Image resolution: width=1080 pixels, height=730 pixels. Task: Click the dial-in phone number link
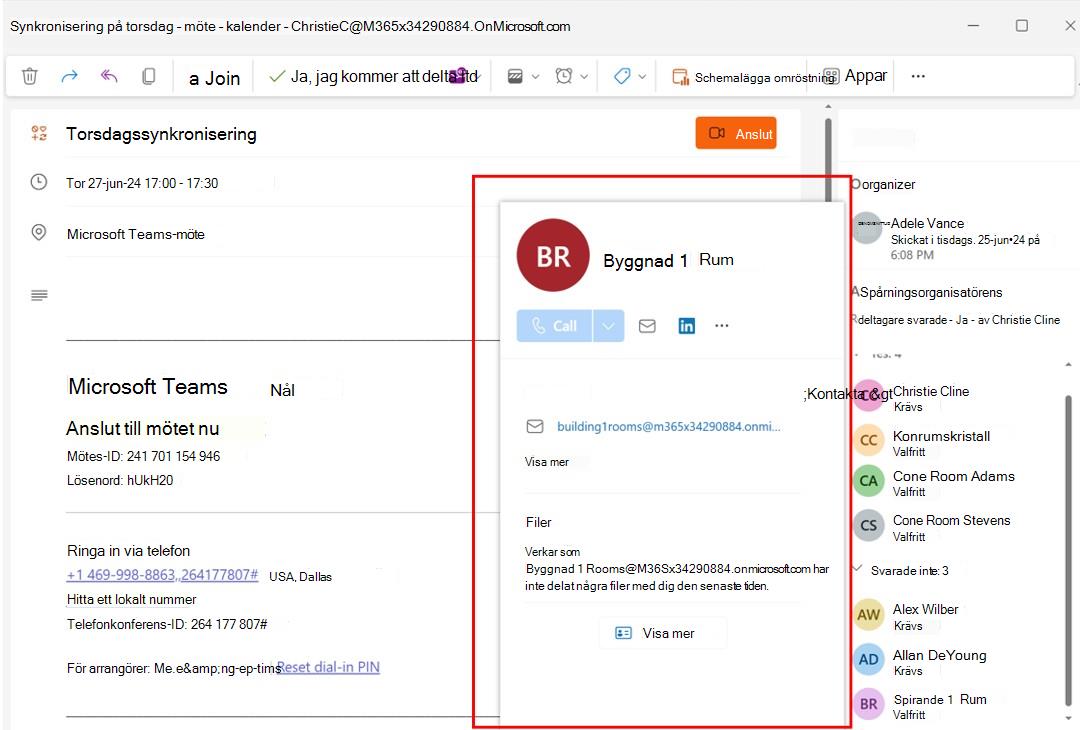click(163, 575)
